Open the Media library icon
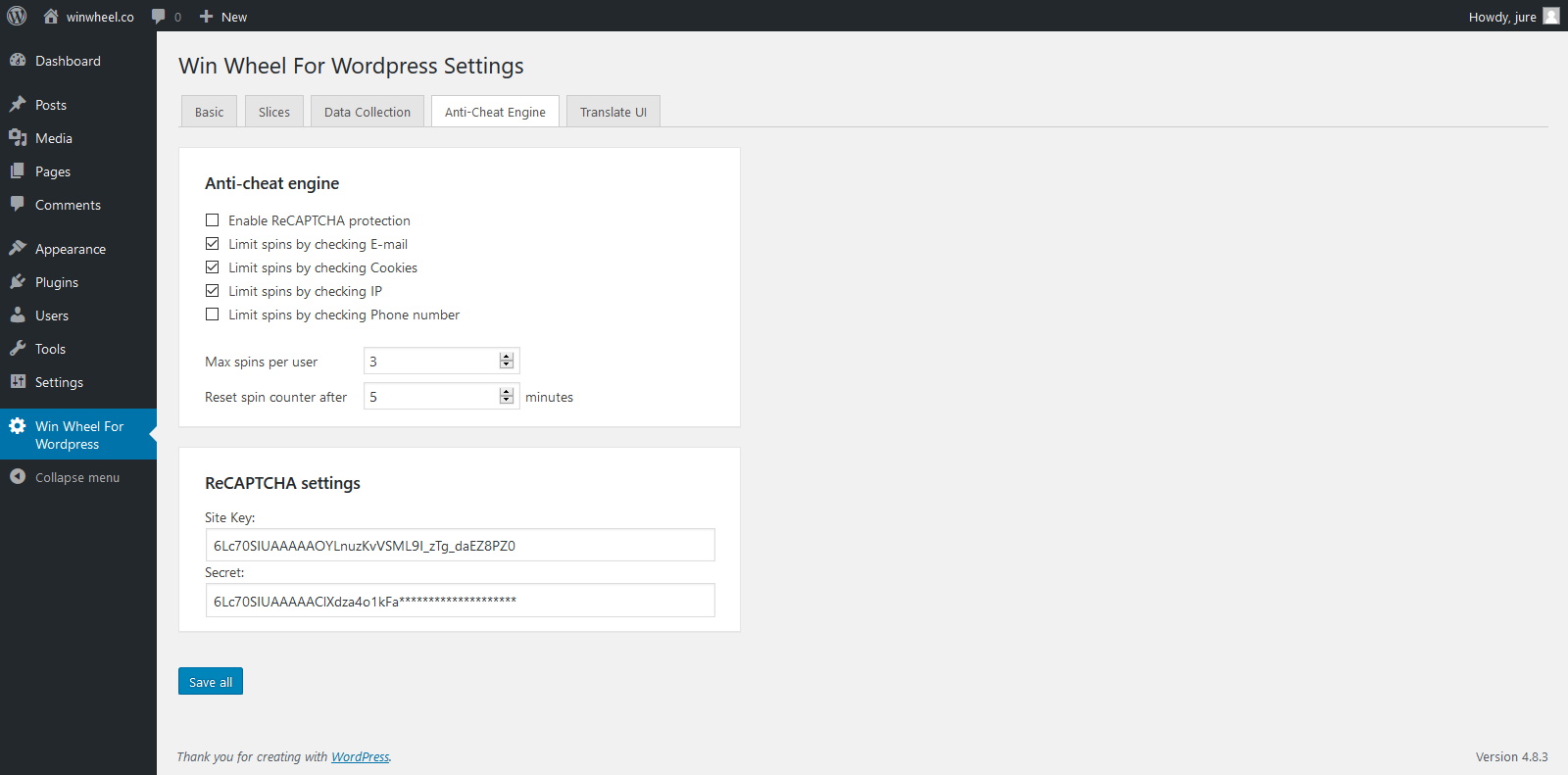This screenshot has height=775, width=1568. [18, 138]
